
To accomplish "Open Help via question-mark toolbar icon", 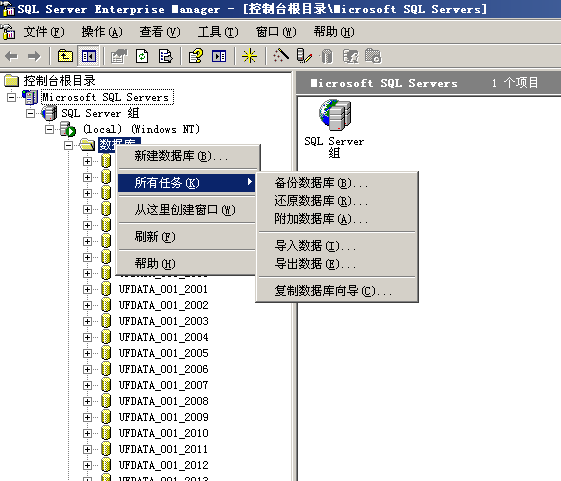I will tap(195, 56).
